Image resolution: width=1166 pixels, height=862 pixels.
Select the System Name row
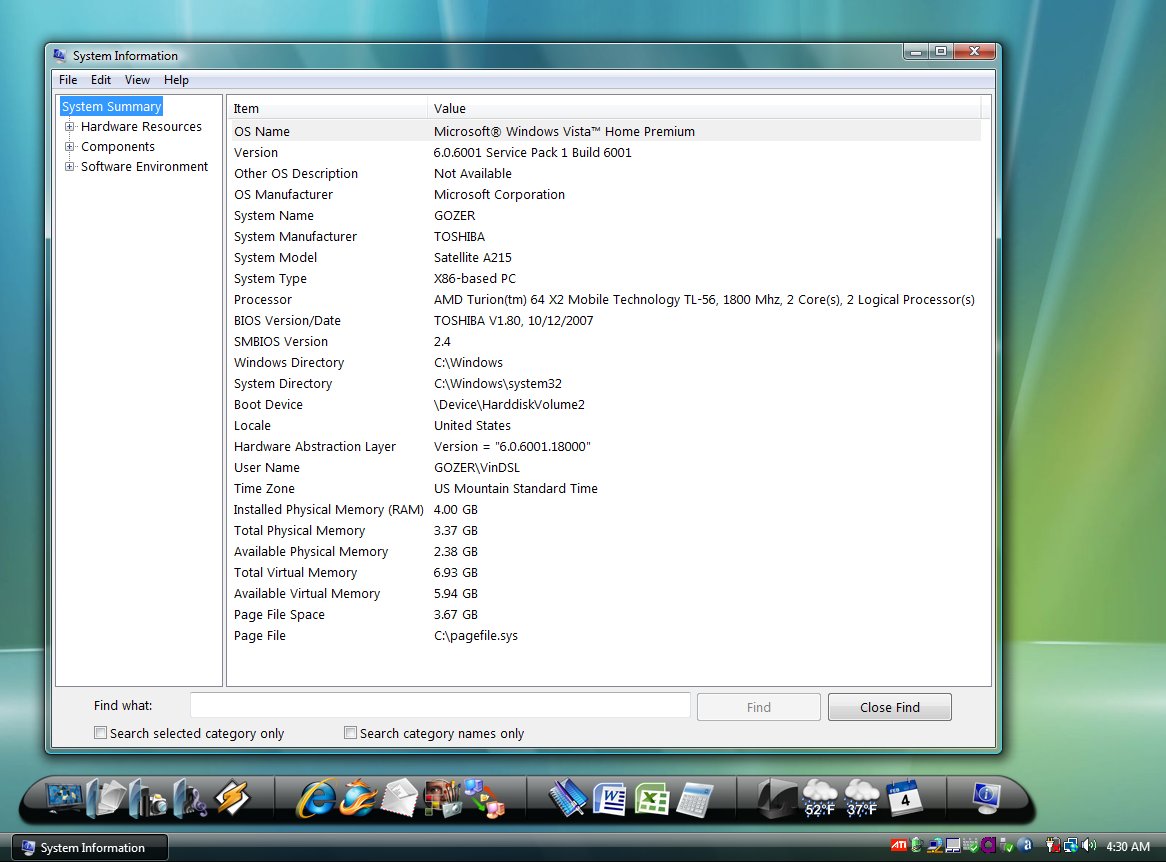(x=605, y=216)
